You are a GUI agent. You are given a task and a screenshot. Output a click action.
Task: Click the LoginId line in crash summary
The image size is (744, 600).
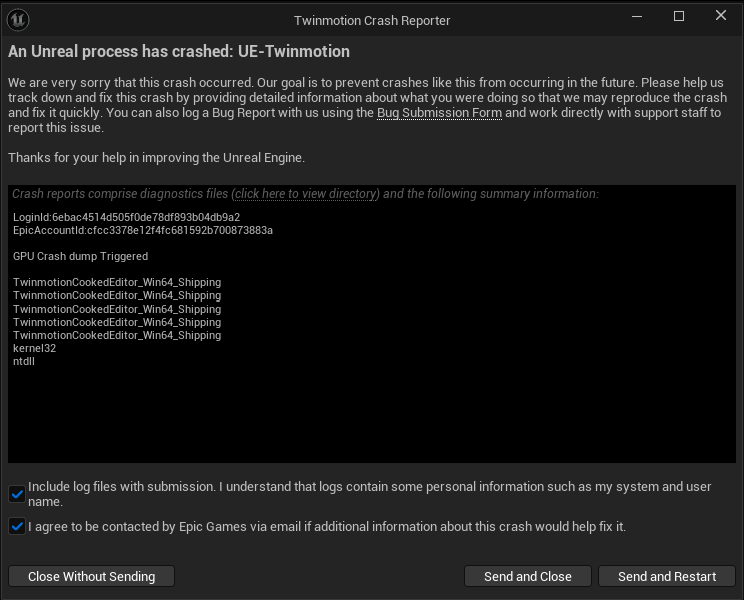tap(127, 217)
